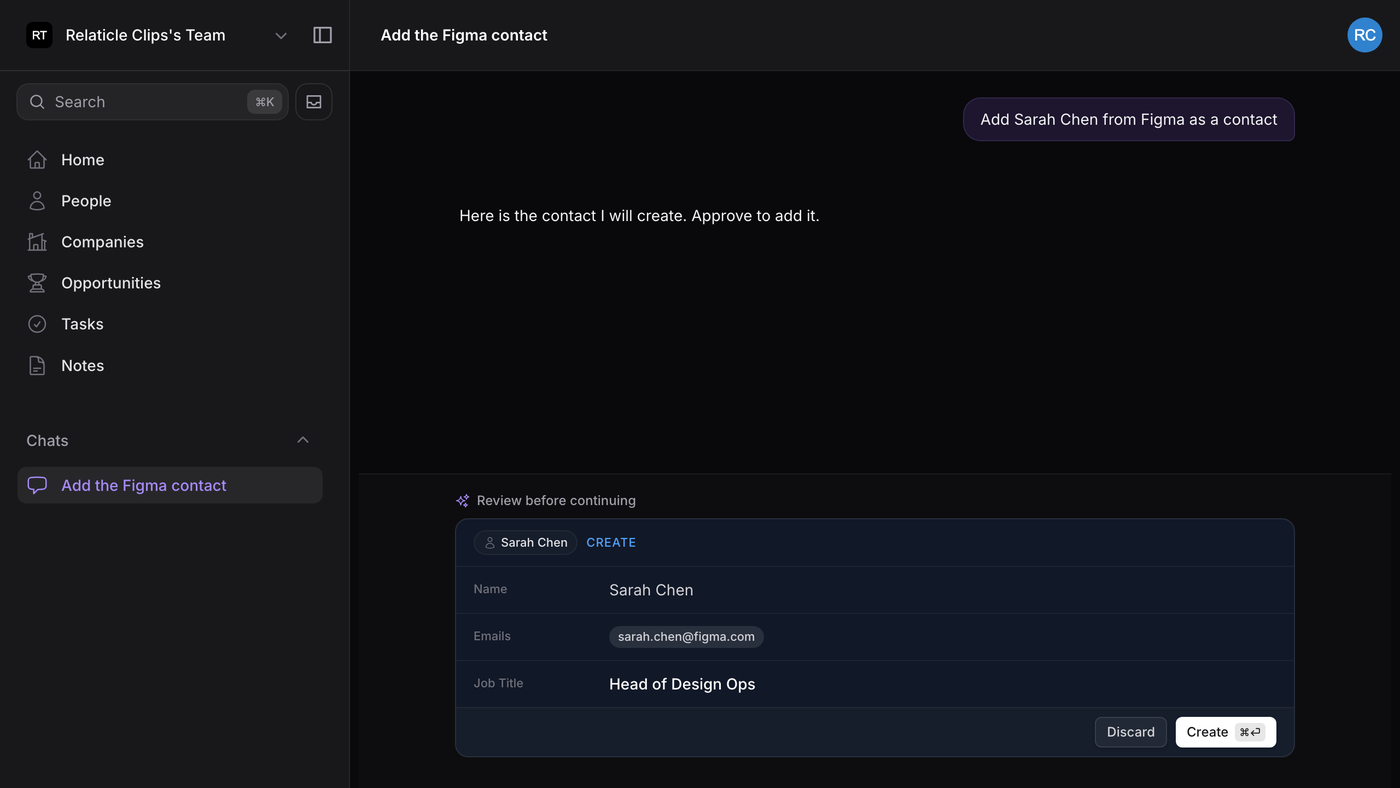Click the chat bubble icon in Chats
1400x788 pixels.
pyautogui.click(x=37, y=485)
